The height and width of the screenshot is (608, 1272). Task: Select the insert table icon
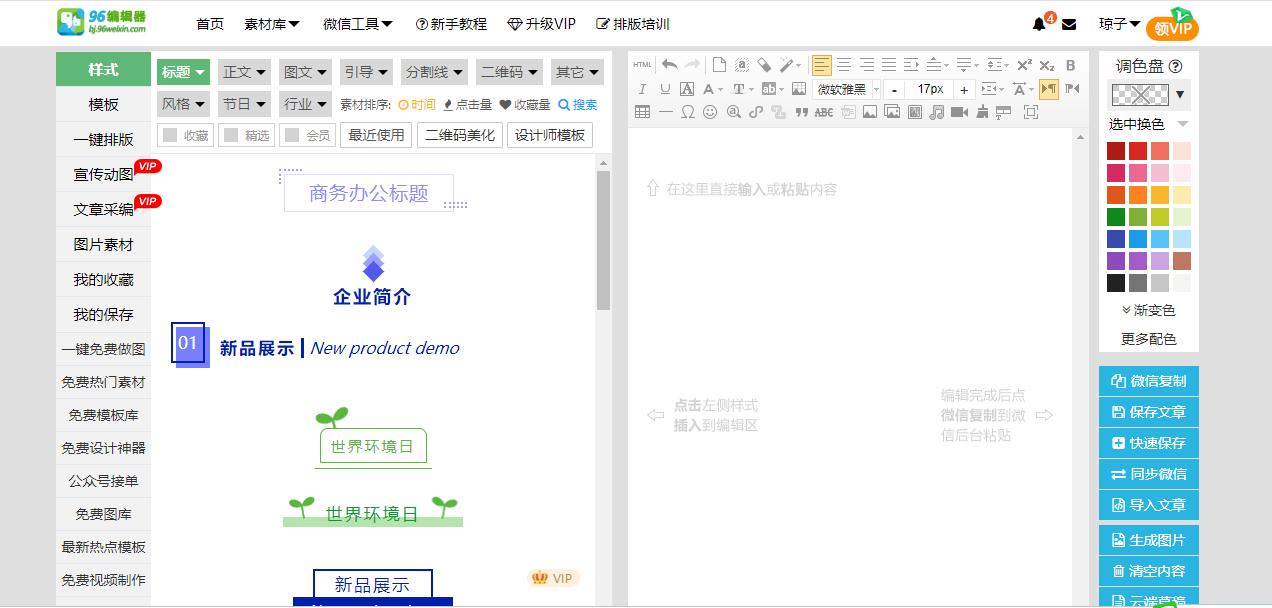pos(644,112)
